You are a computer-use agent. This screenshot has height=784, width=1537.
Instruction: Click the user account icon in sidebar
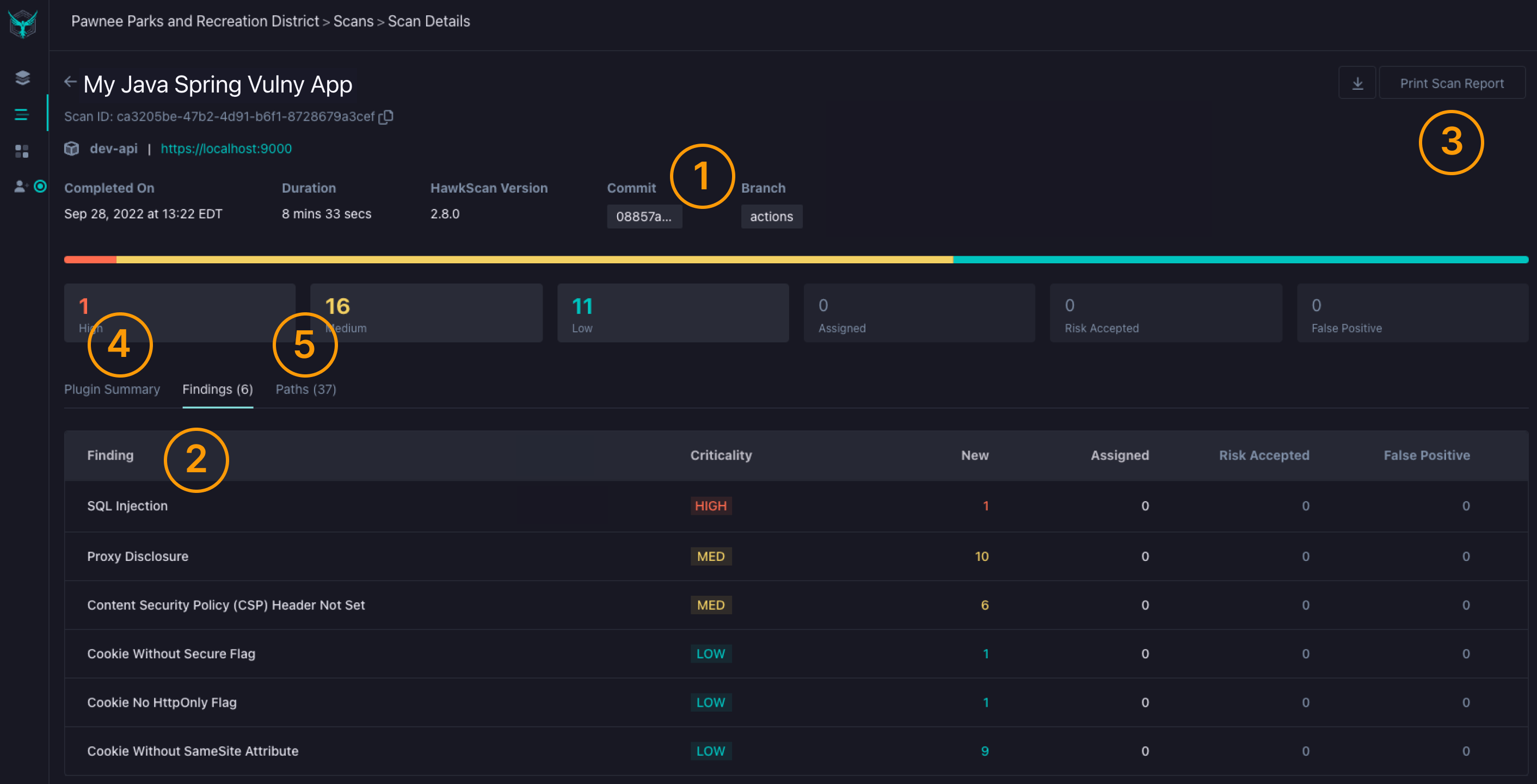20,187
